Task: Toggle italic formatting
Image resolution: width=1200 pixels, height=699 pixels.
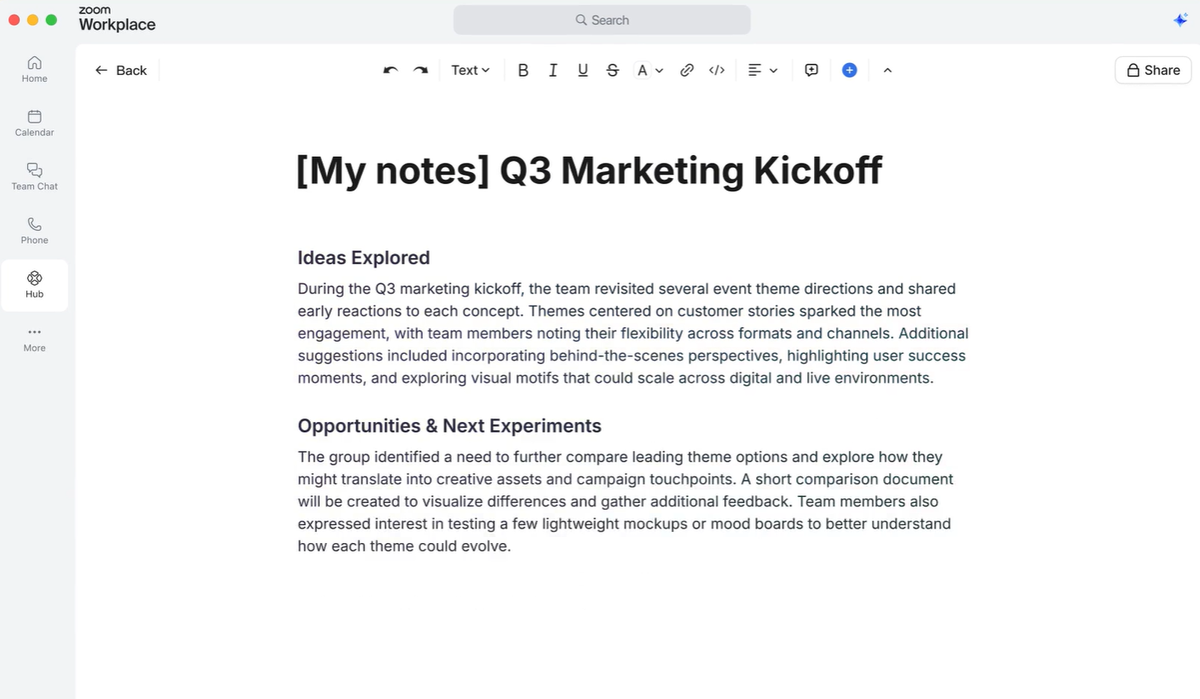Action: (553, 70)
